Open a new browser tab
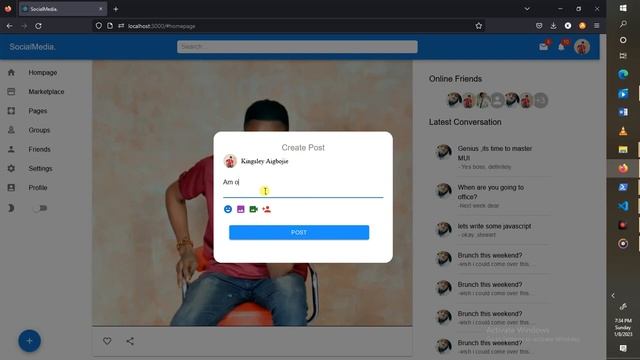The width and height of the screenshot is (640, 360). click(116, 9)
